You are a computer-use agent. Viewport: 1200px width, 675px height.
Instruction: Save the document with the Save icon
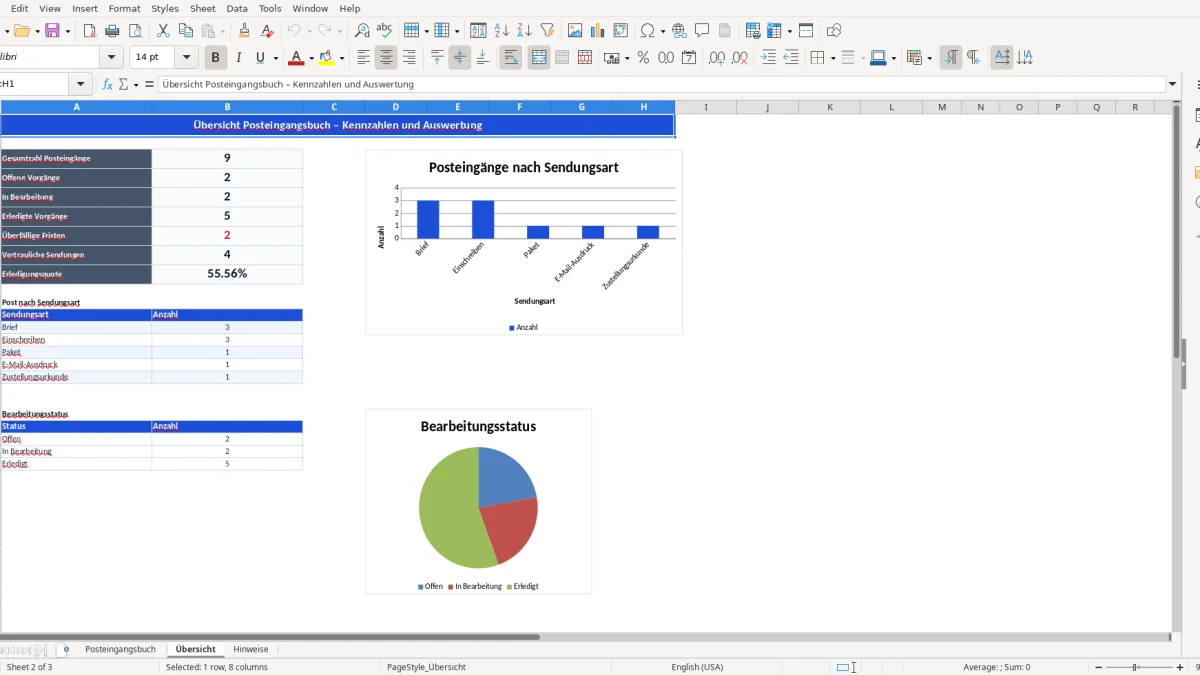(x=52, y=31)
